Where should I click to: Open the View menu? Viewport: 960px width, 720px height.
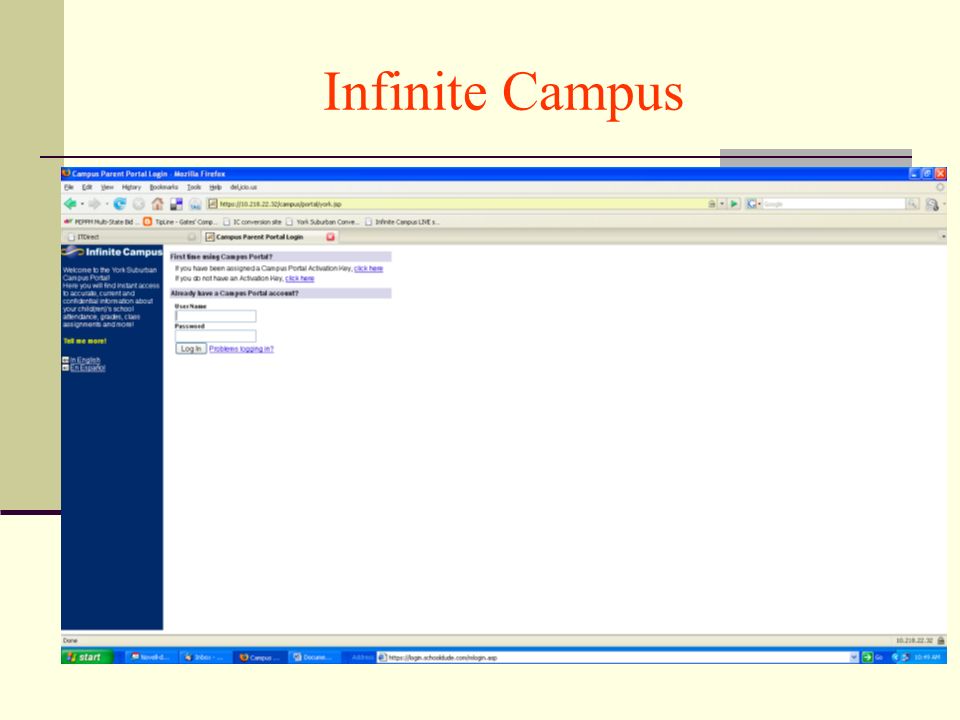(107, 187)
